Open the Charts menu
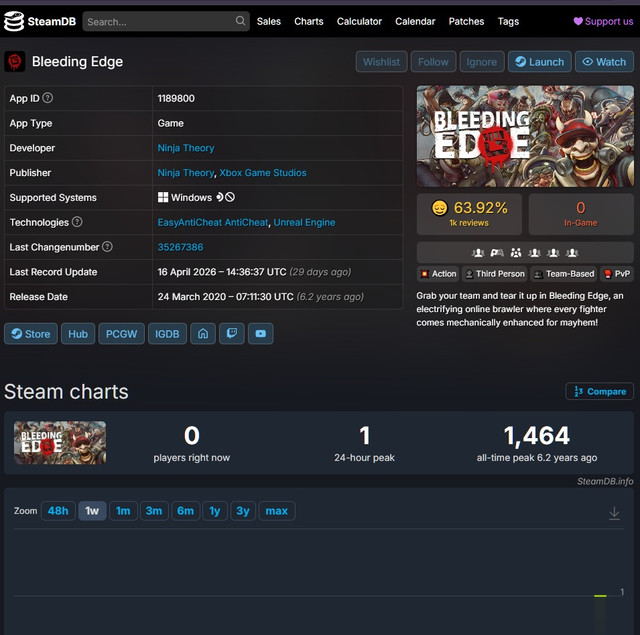640x635 pixels. pos(309,21)
